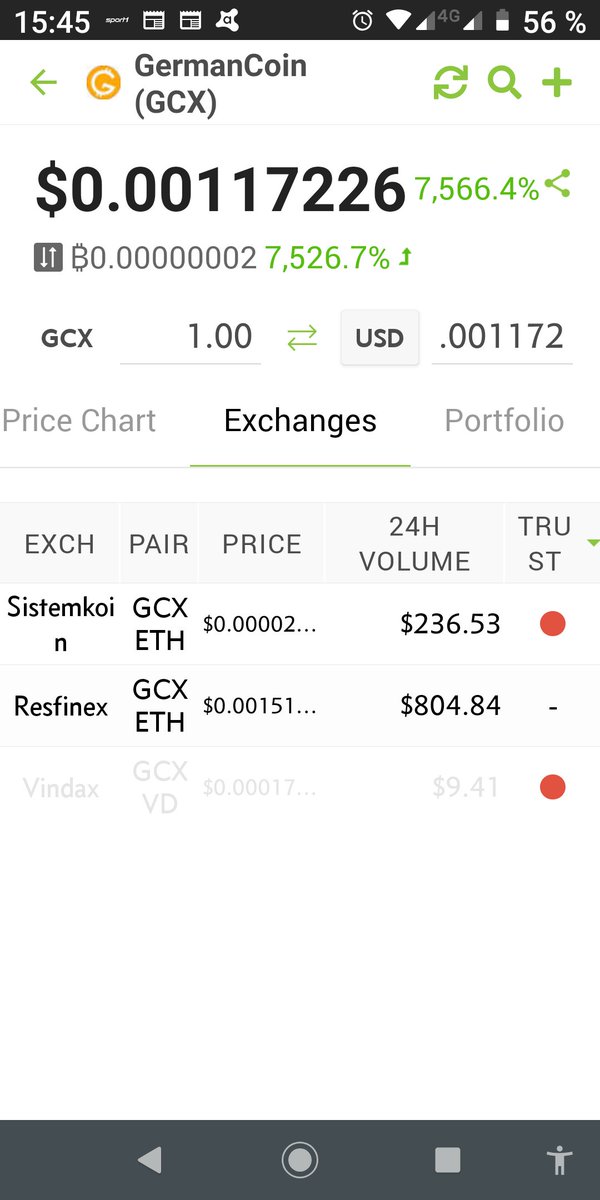Switch to Price Chart tab
600x1200 pixels.
coord(79,421)
